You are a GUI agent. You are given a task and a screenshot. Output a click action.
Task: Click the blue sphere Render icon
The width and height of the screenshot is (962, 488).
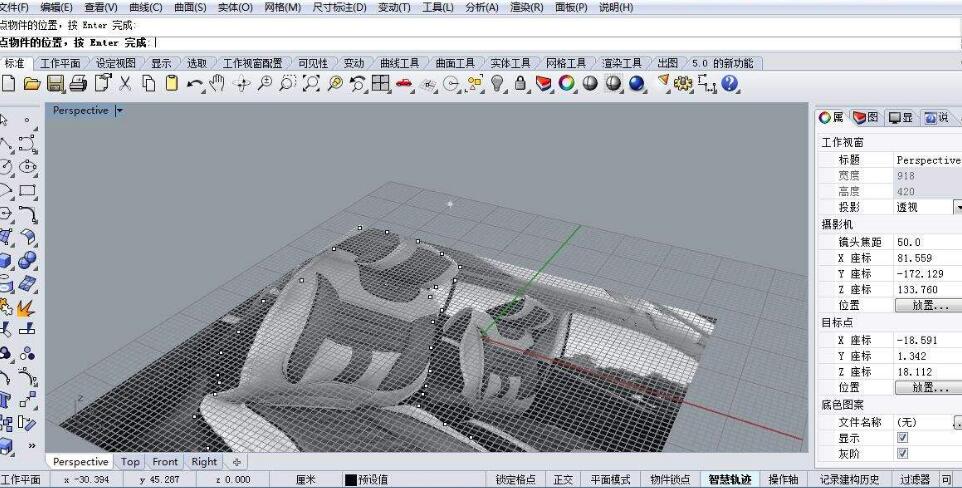tap(637, 83)
